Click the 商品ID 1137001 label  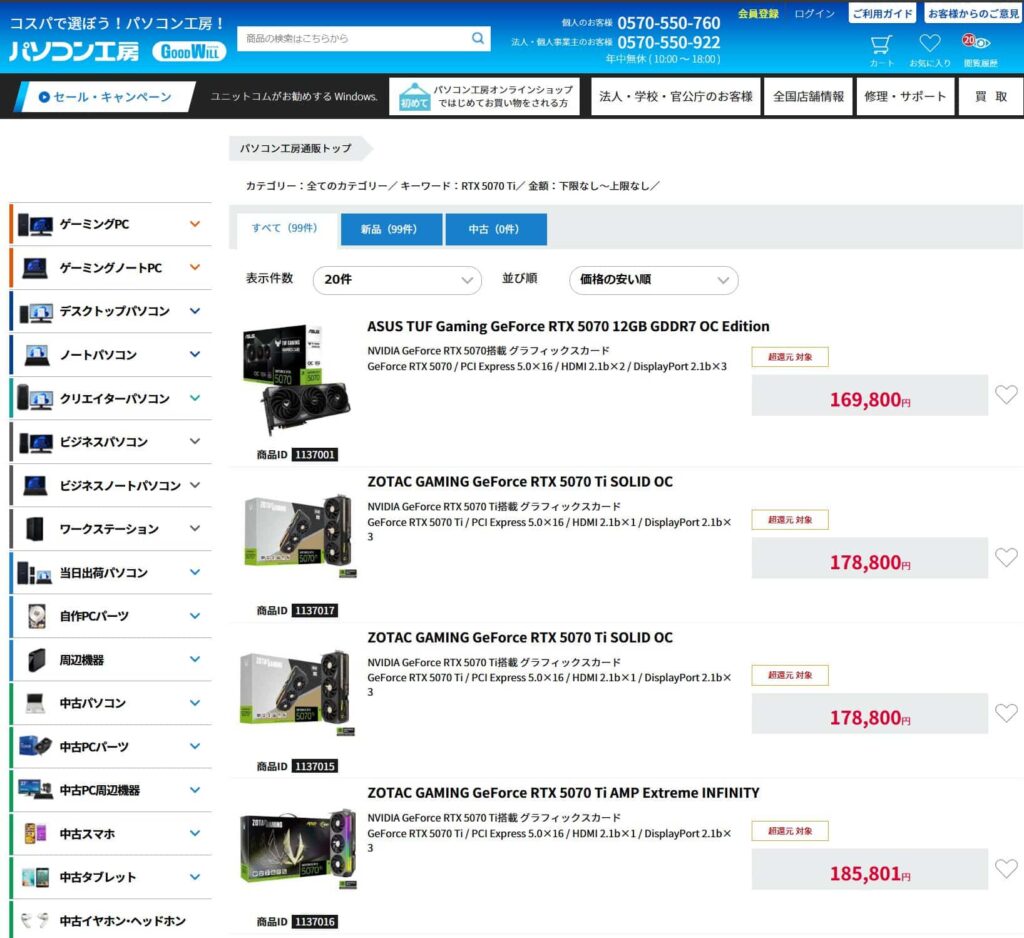coord(297,455)
